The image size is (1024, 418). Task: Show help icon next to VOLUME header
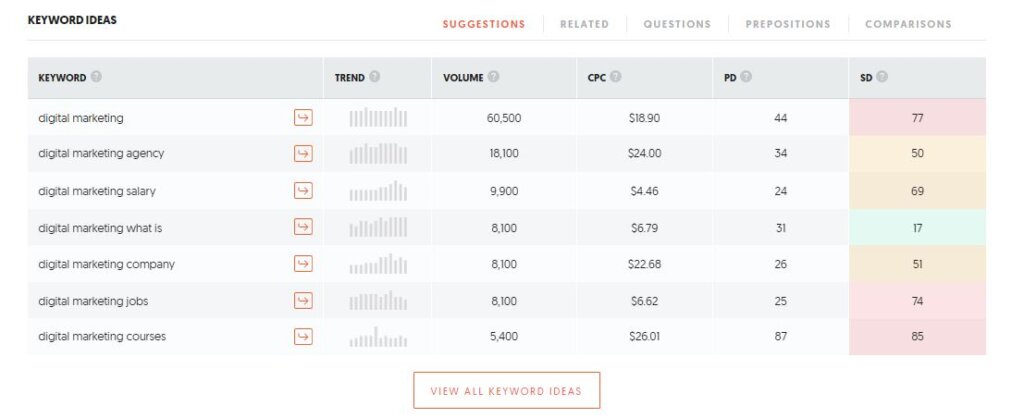[x=493, y=76]
